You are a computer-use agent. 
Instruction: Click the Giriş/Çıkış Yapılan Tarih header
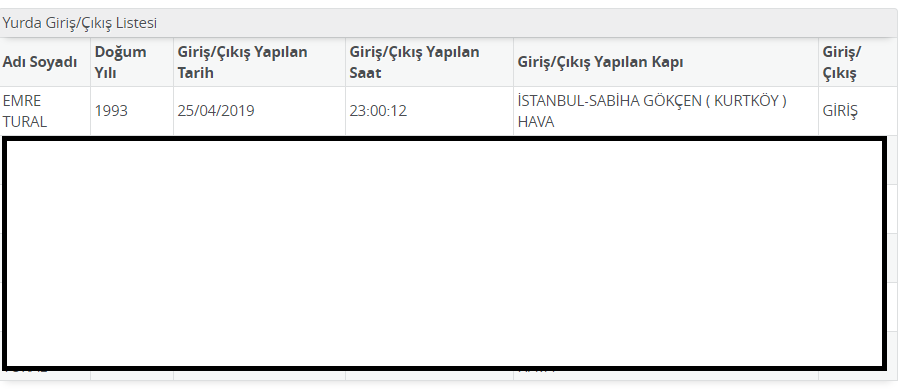point(242,62)
